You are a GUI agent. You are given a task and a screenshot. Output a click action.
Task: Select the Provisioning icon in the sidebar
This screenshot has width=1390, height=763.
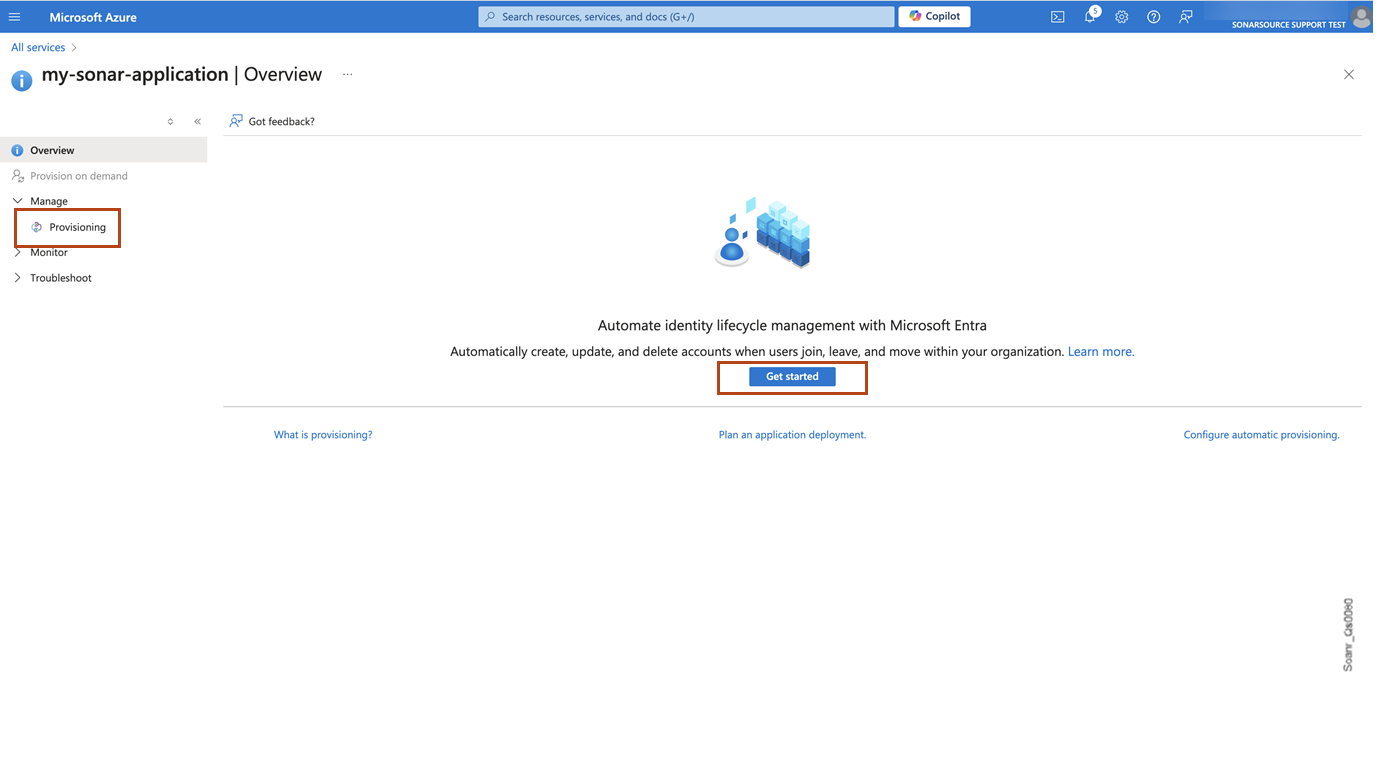36,227
